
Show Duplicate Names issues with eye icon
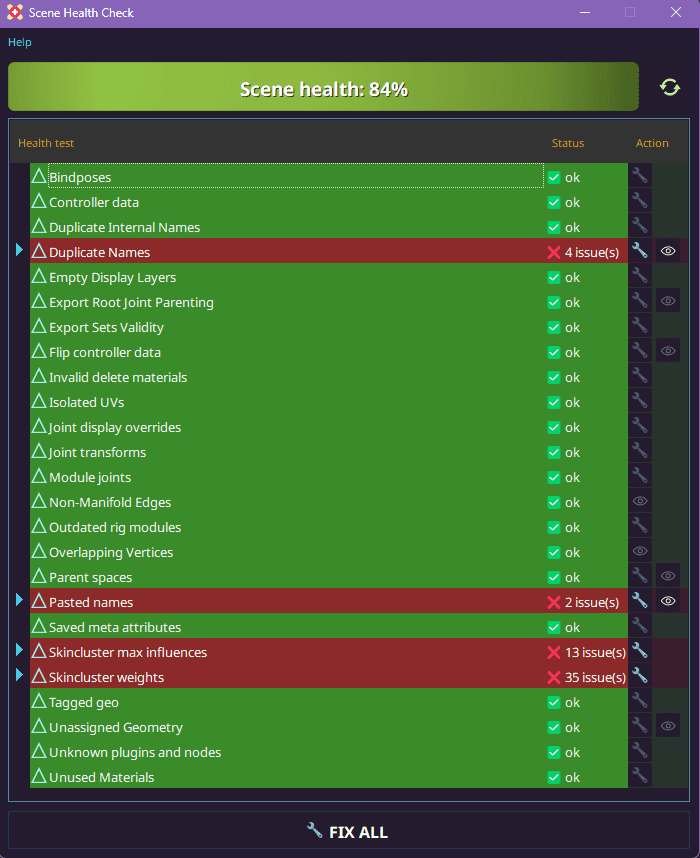point(668,251)
